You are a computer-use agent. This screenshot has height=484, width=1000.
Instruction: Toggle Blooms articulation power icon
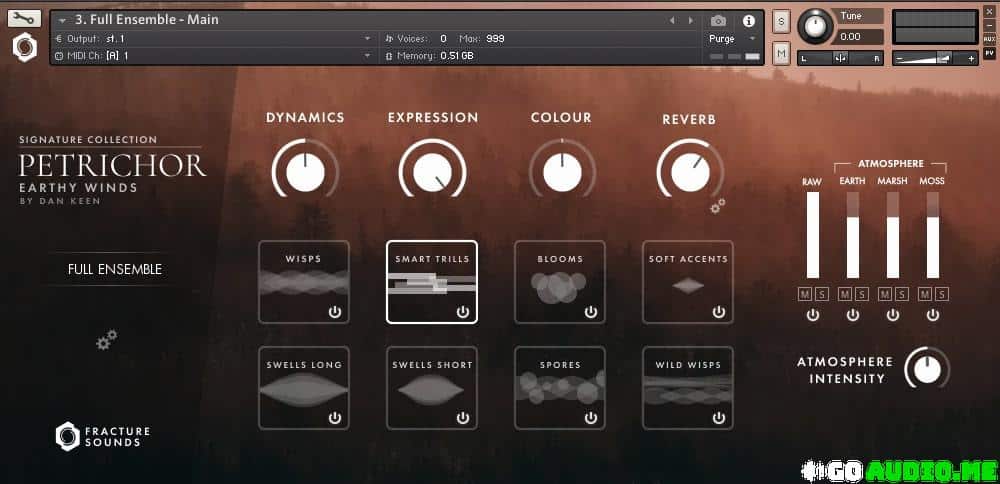click(x=591, y=312)
